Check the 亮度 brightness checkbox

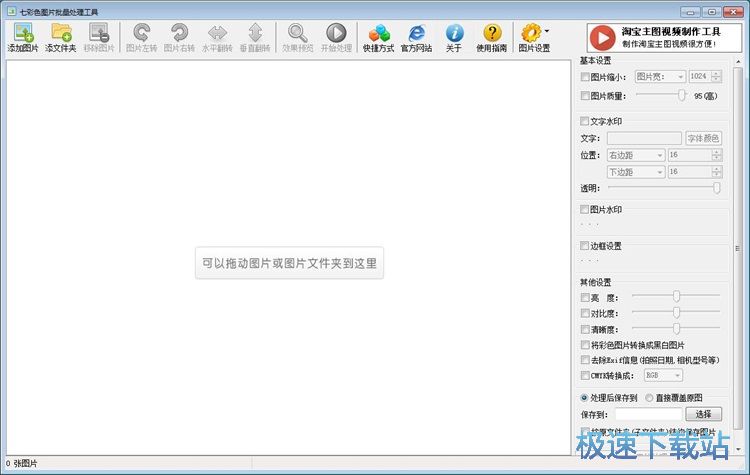click(x=585, y=298)
